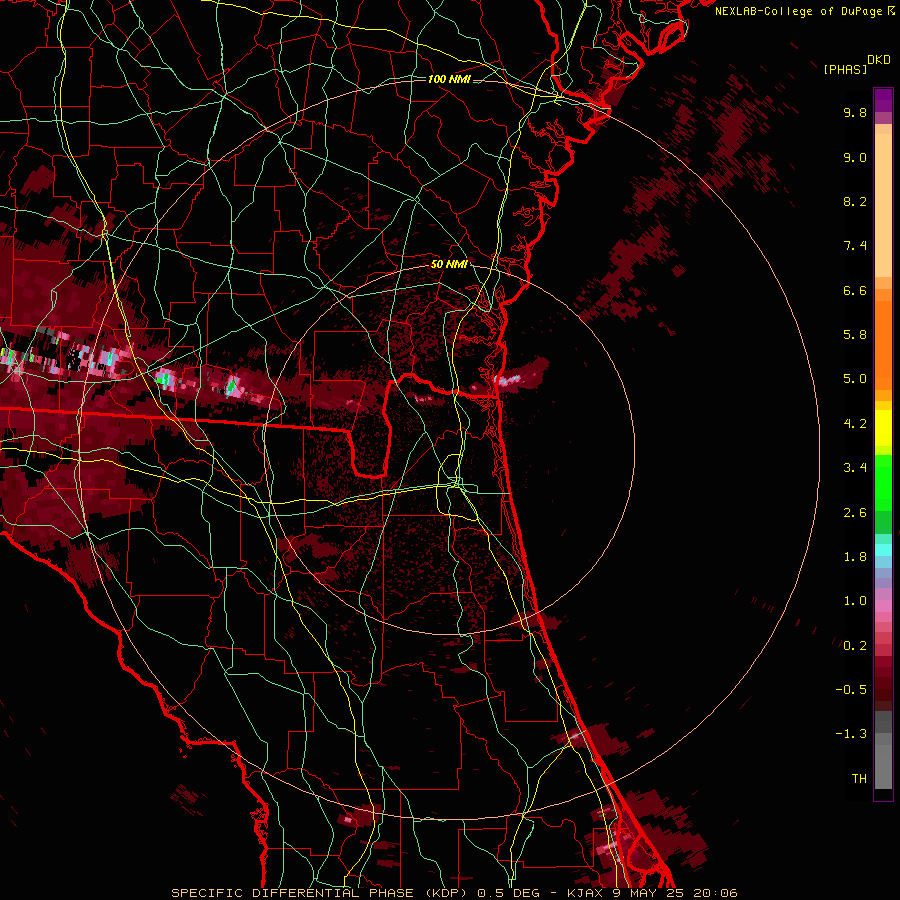Click the TH threshold label

click(859, 779)
